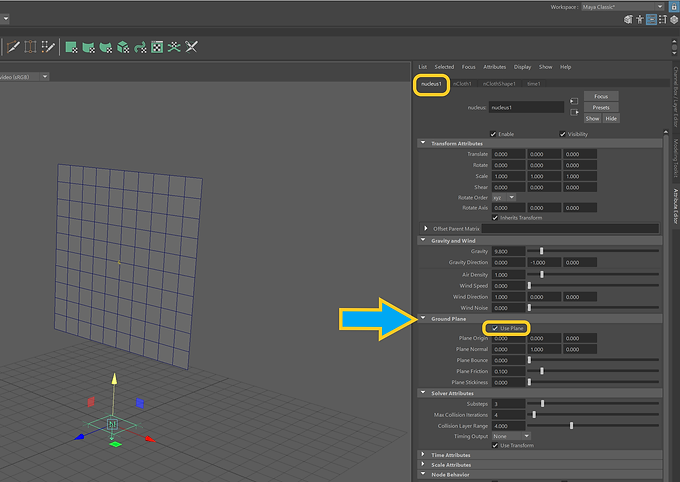Viewport: 680px width, 482px height.
Task: Click the output connection icon beside nucleus name
Action: coord(574,112)
